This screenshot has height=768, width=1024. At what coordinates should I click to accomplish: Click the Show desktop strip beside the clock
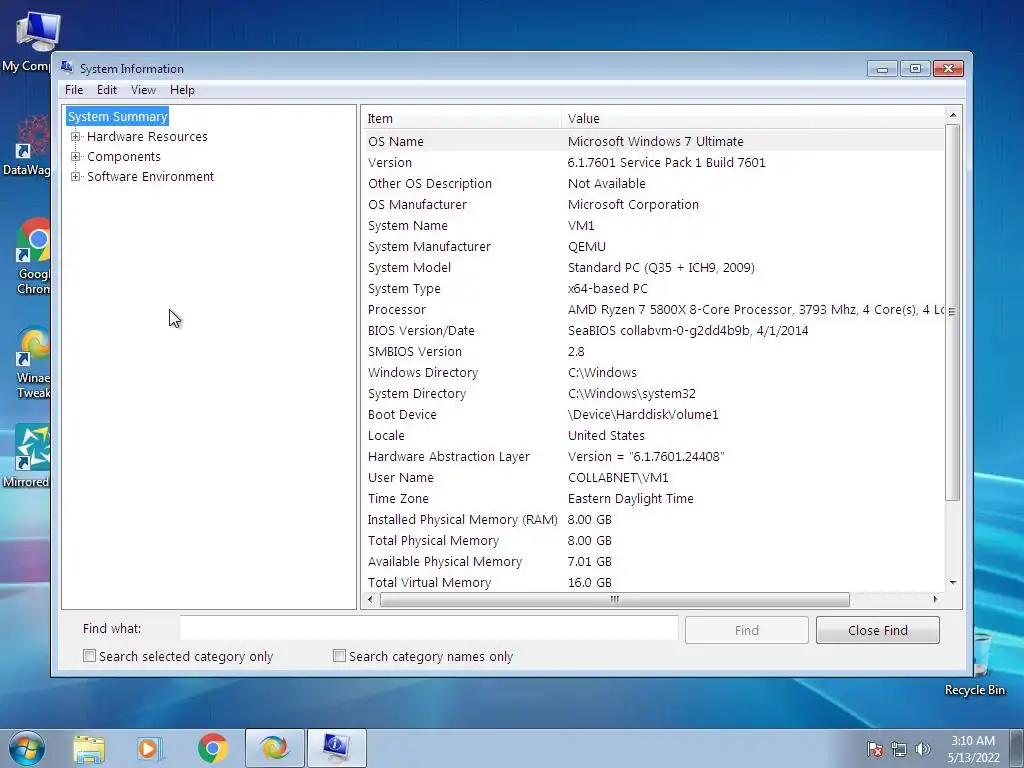(x=1017, y=749)
